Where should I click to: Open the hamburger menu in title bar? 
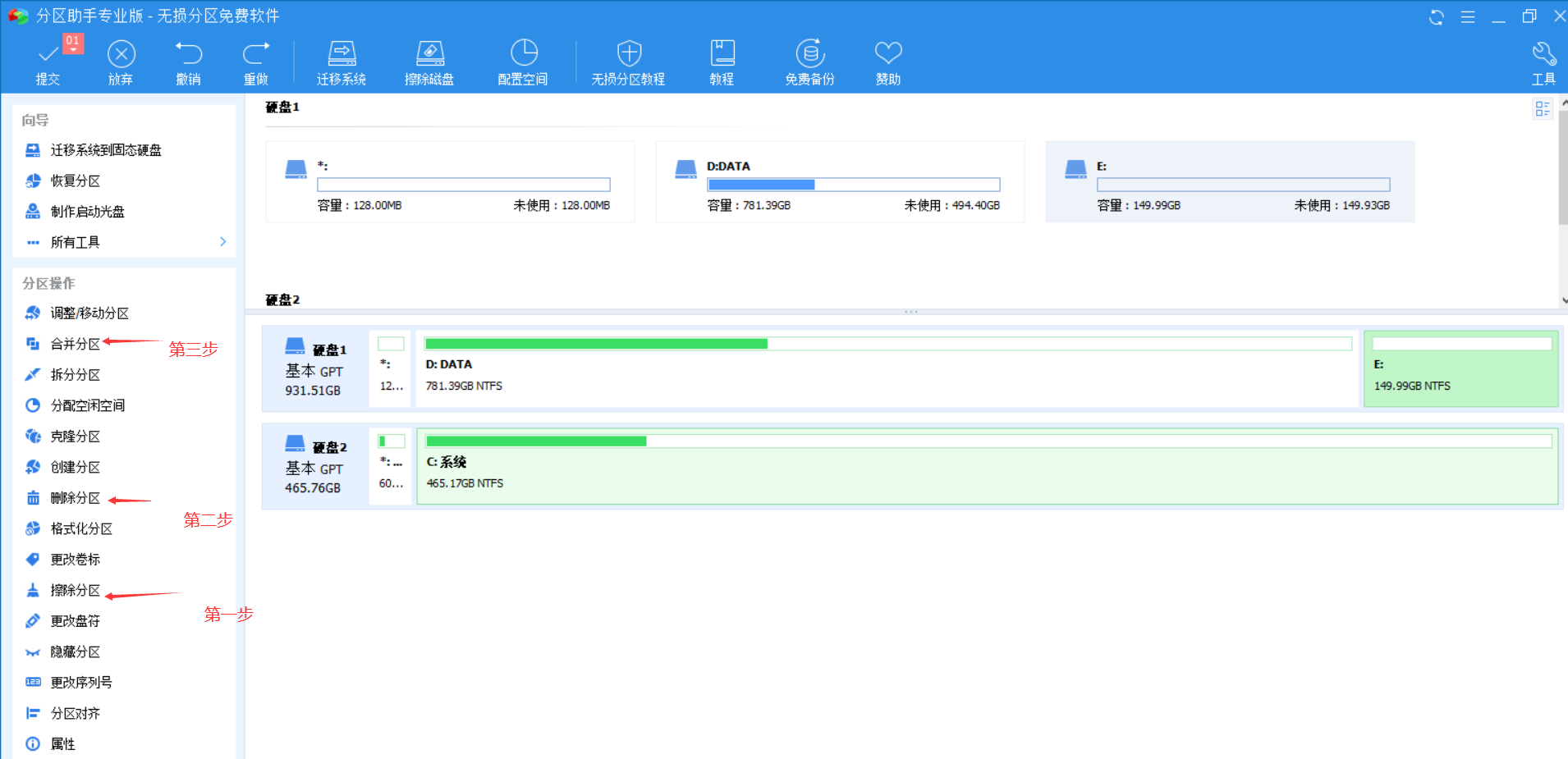[x=1468, y=17]
